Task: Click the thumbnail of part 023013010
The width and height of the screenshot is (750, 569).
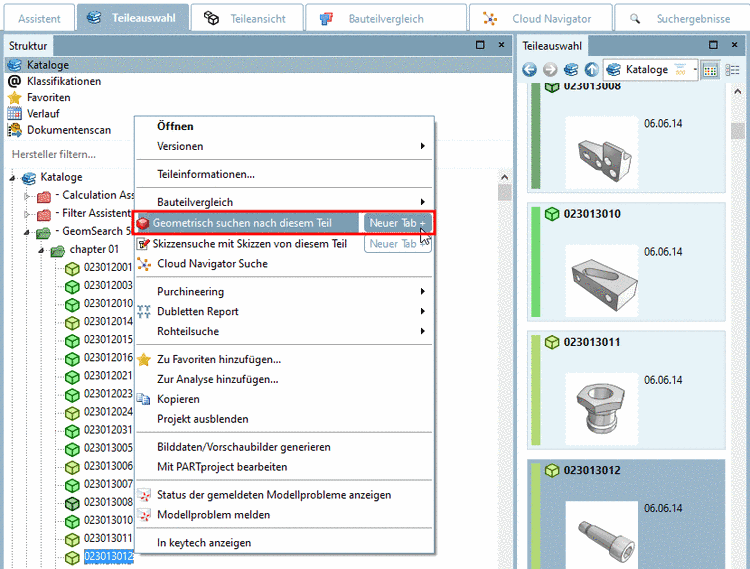Action: tap(602, 281)
